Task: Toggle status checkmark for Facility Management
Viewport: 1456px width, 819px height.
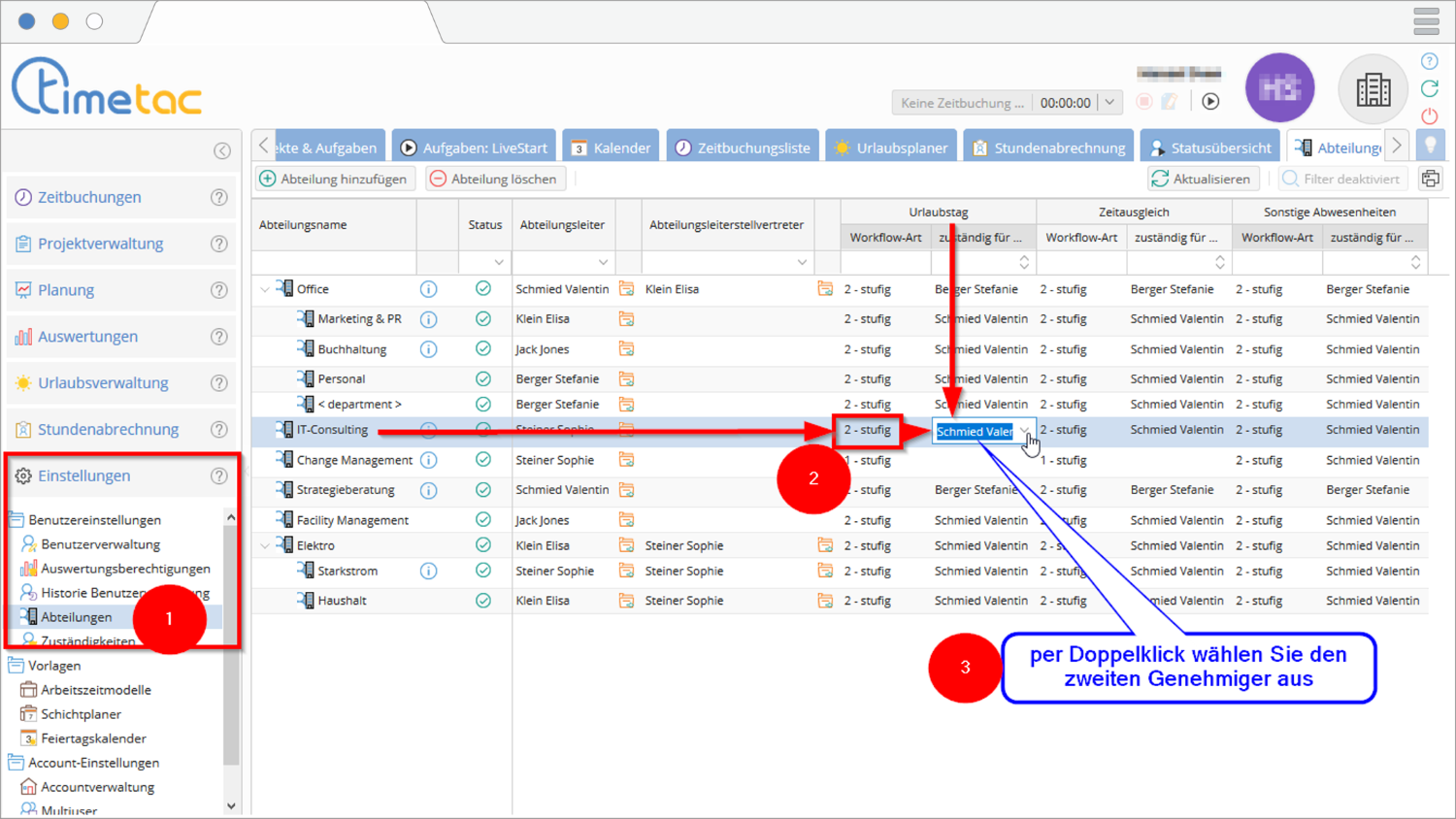Action: point(483,520)
